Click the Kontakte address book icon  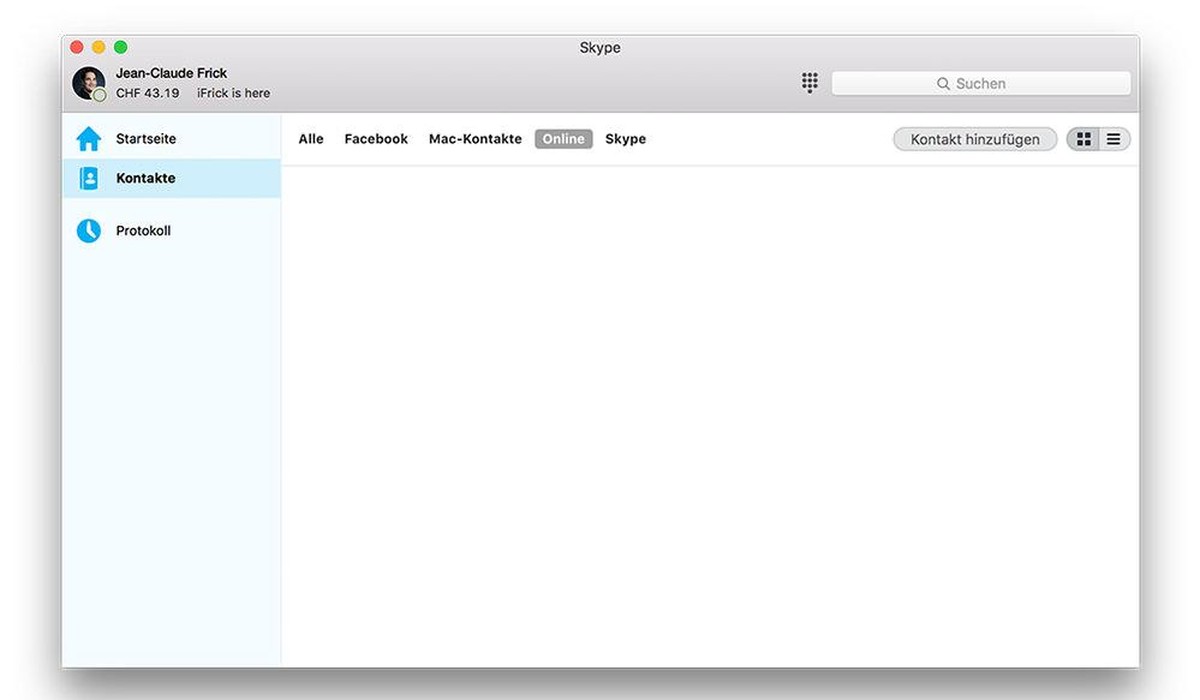89,178
